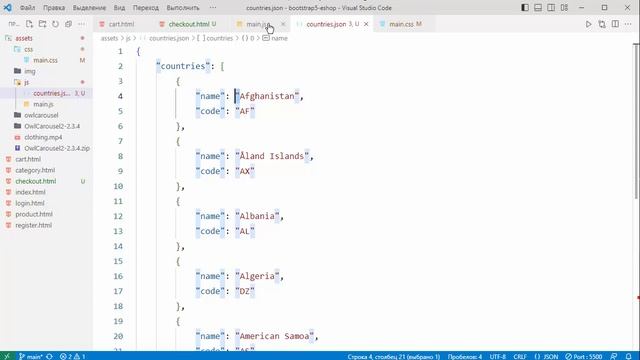Open the Выполнить menu

(183, 8)
